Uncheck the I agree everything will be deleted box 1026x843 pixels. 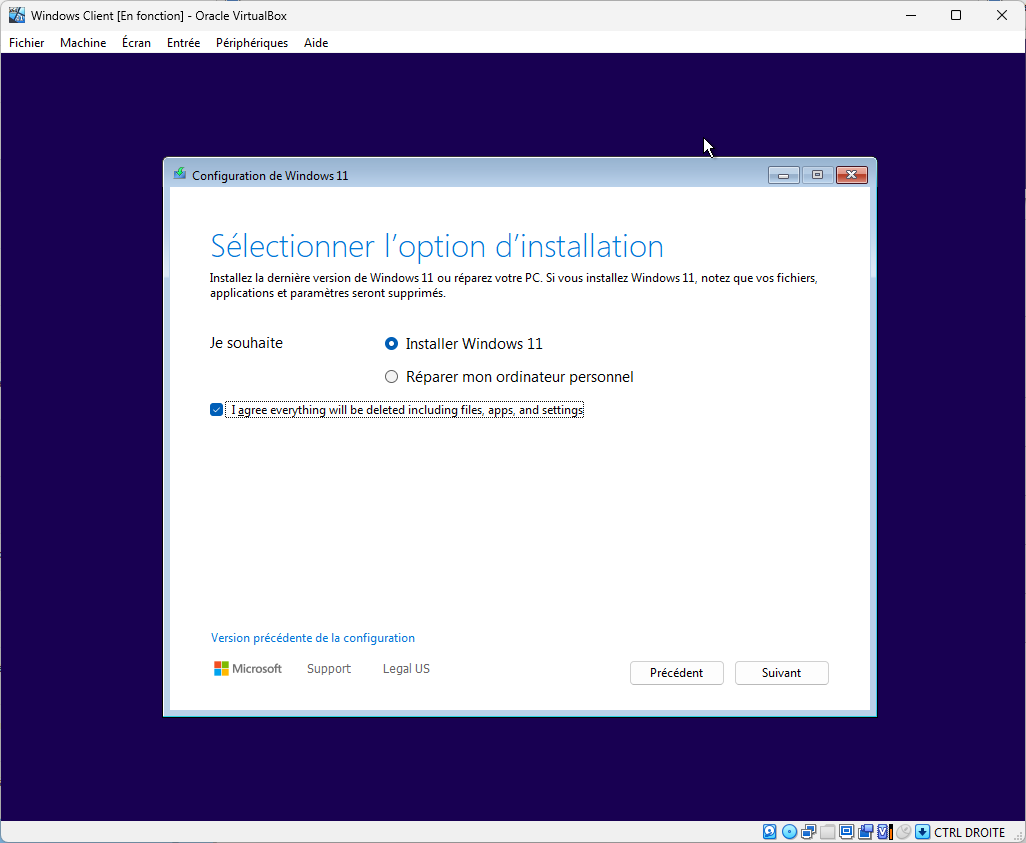[x=217, y=410]
